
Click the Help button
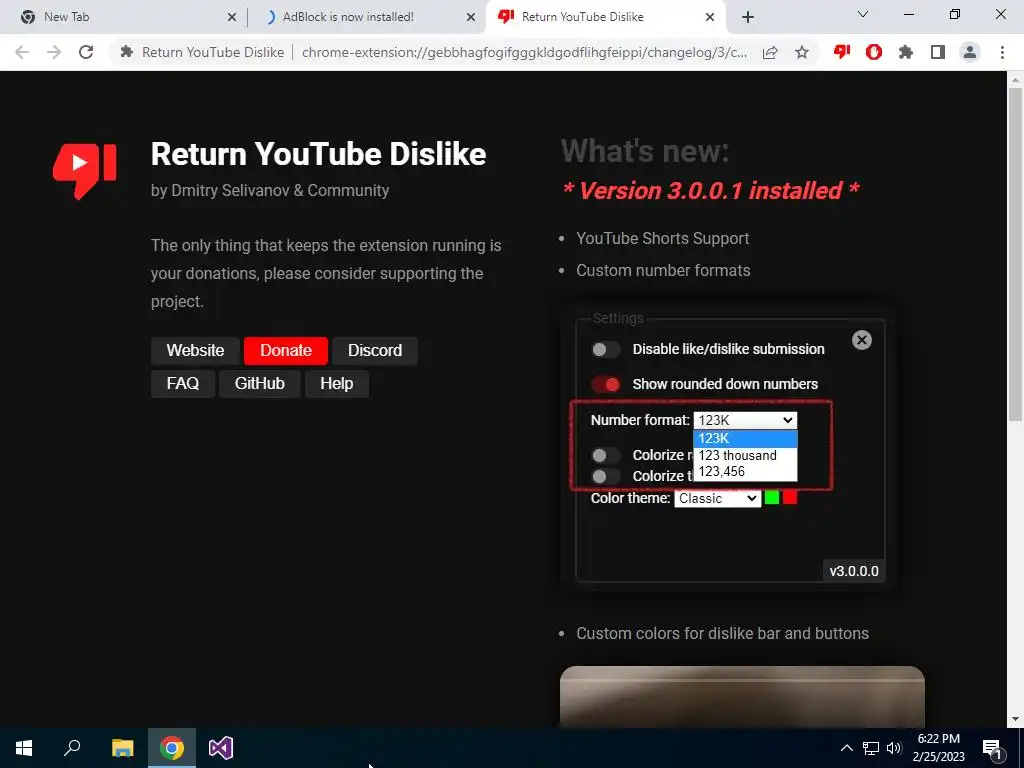(336, 384)
